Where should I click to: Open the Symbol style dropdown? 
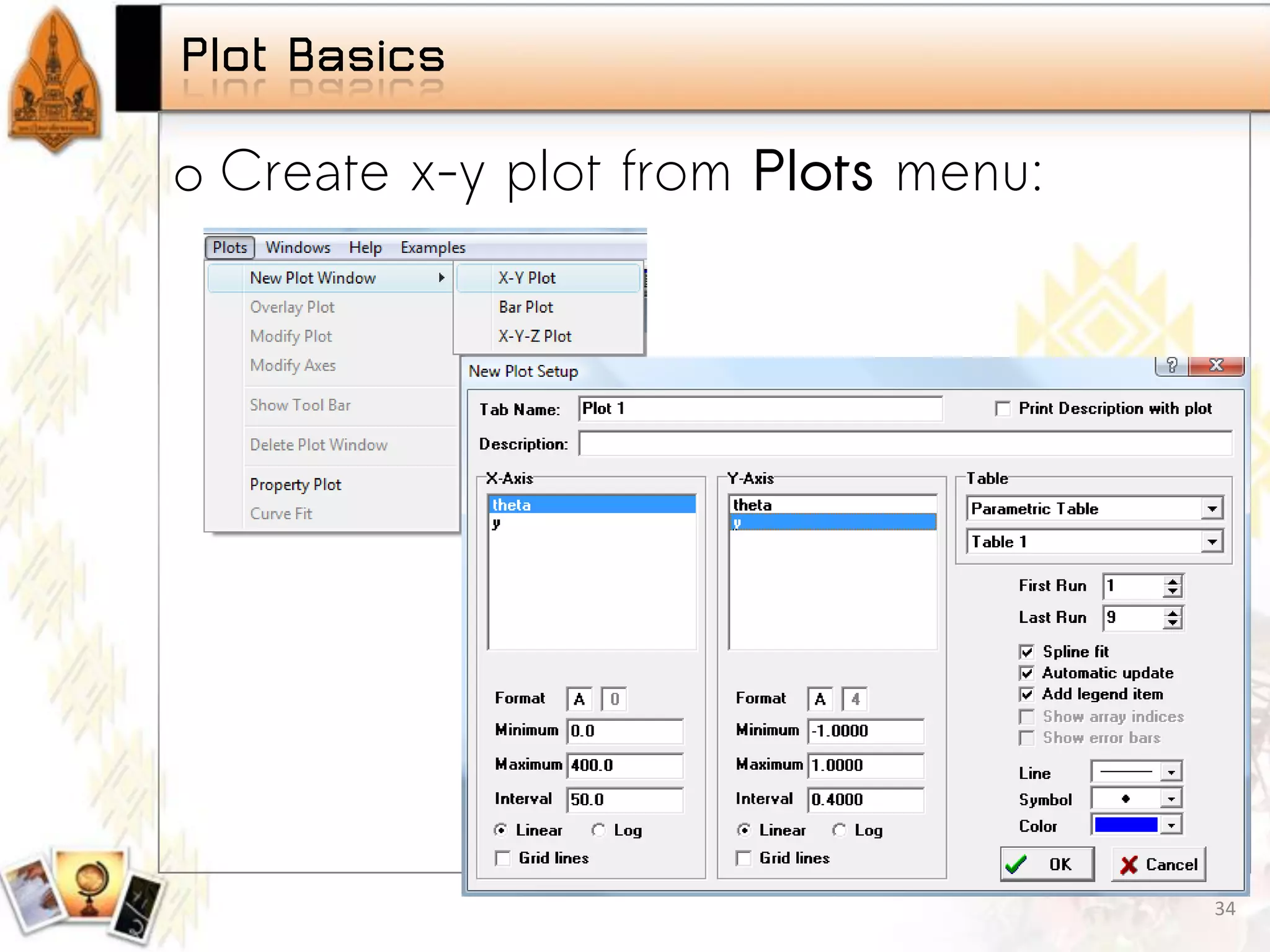click(x=1171, y=799)
